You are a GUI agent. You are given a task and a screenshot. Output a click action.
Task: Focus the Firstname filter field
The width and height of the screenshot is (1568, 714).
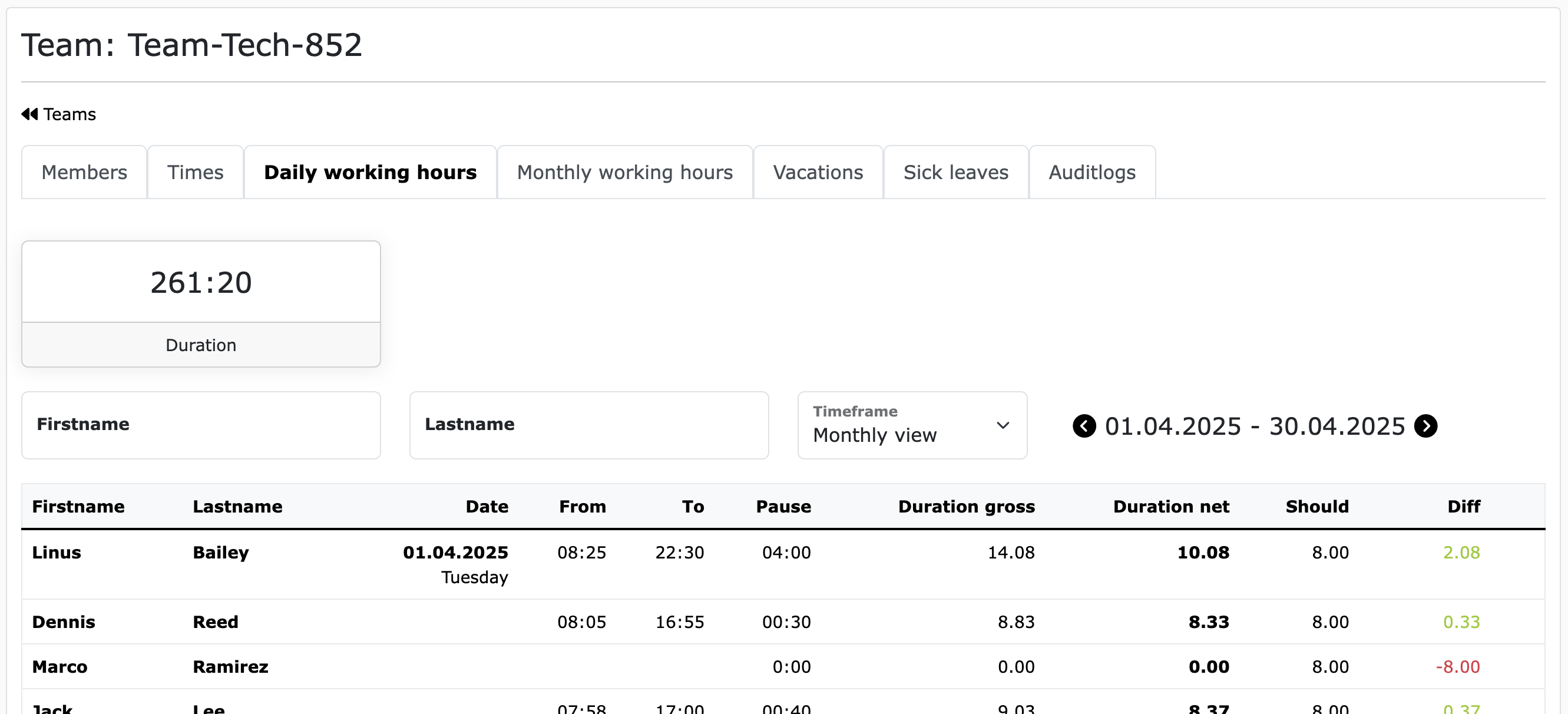pyautogui.click(x=201, y=425)
